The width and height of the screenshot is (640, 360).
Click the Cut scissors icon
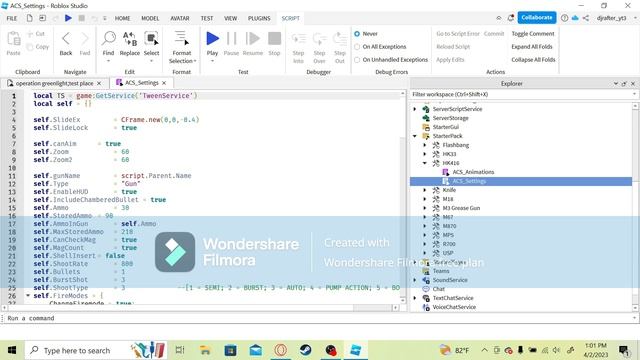(x=30, y=34)
